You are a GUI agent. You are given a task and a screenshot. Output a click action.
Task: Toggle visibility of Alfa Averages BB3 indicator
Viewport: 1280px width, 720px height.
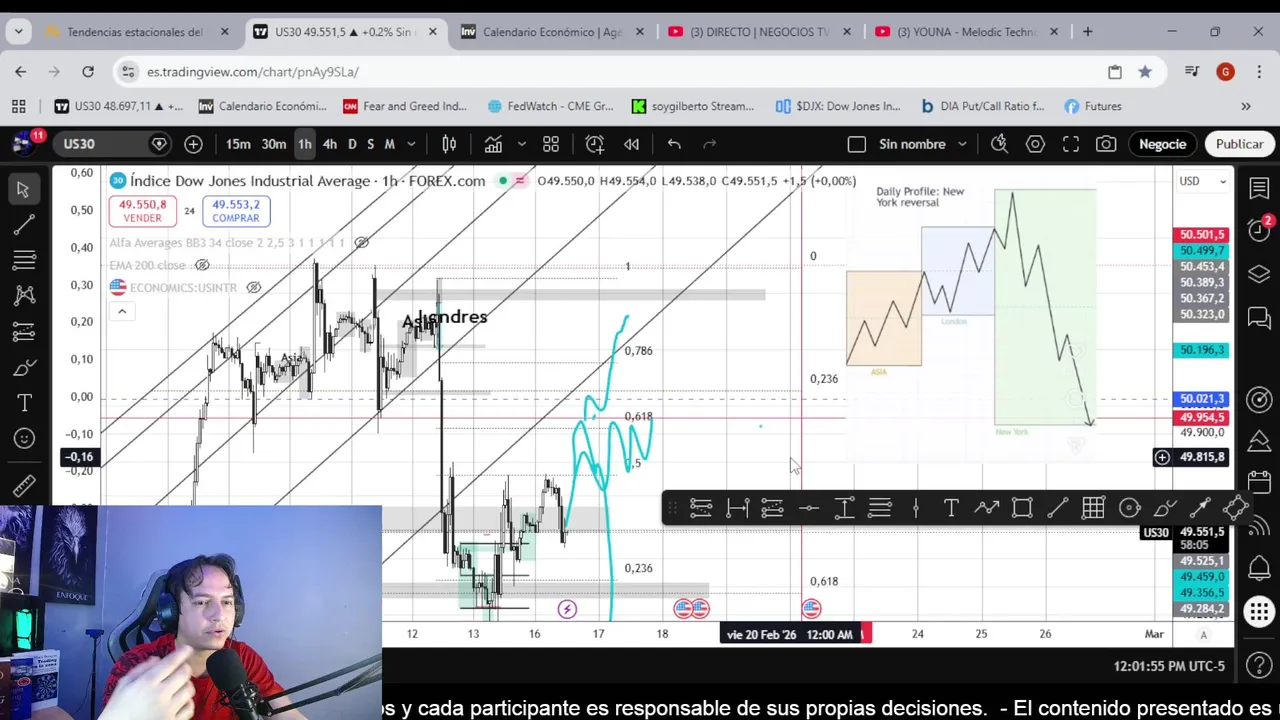[362, 243]
